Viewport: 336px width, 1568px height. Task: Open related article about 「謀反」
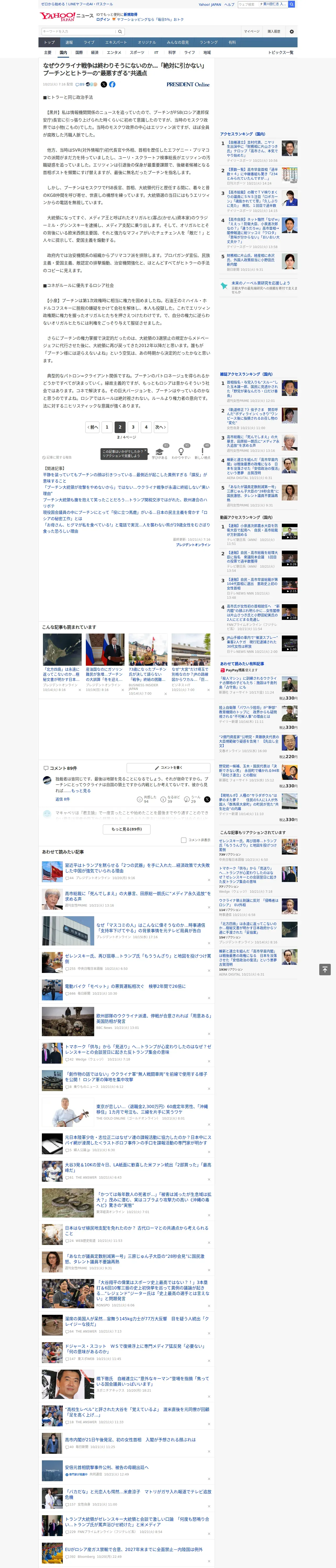coord(125,478)
